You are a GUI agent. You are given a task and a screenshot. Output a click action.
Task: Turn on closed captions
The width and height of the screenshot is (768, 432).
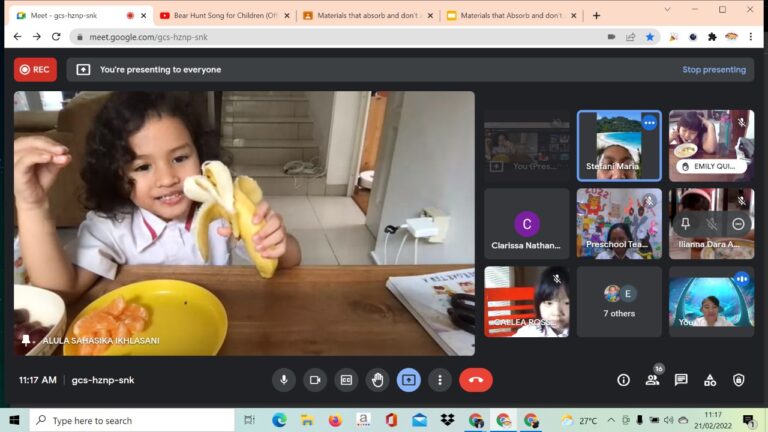[x=346, y=380]
